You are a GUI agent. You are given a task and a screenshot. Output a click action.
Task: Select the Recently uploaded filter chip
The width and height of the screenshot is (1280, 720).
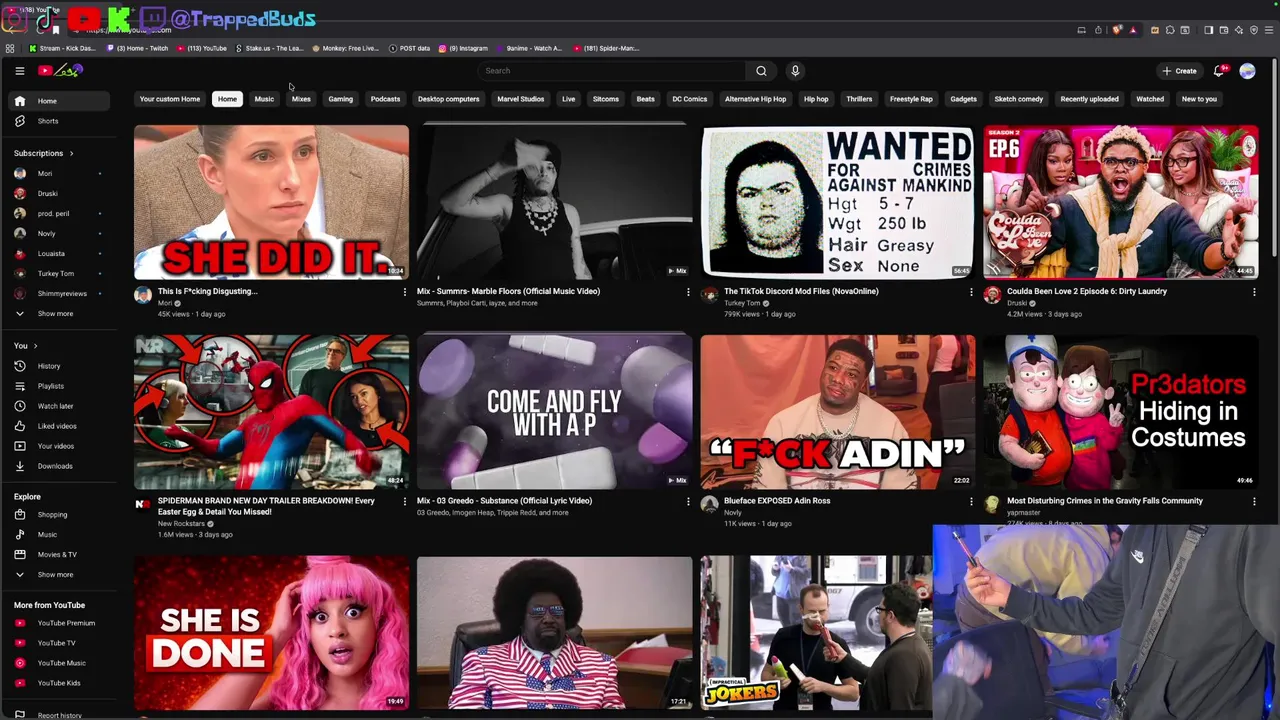[x=1089, y=99]
